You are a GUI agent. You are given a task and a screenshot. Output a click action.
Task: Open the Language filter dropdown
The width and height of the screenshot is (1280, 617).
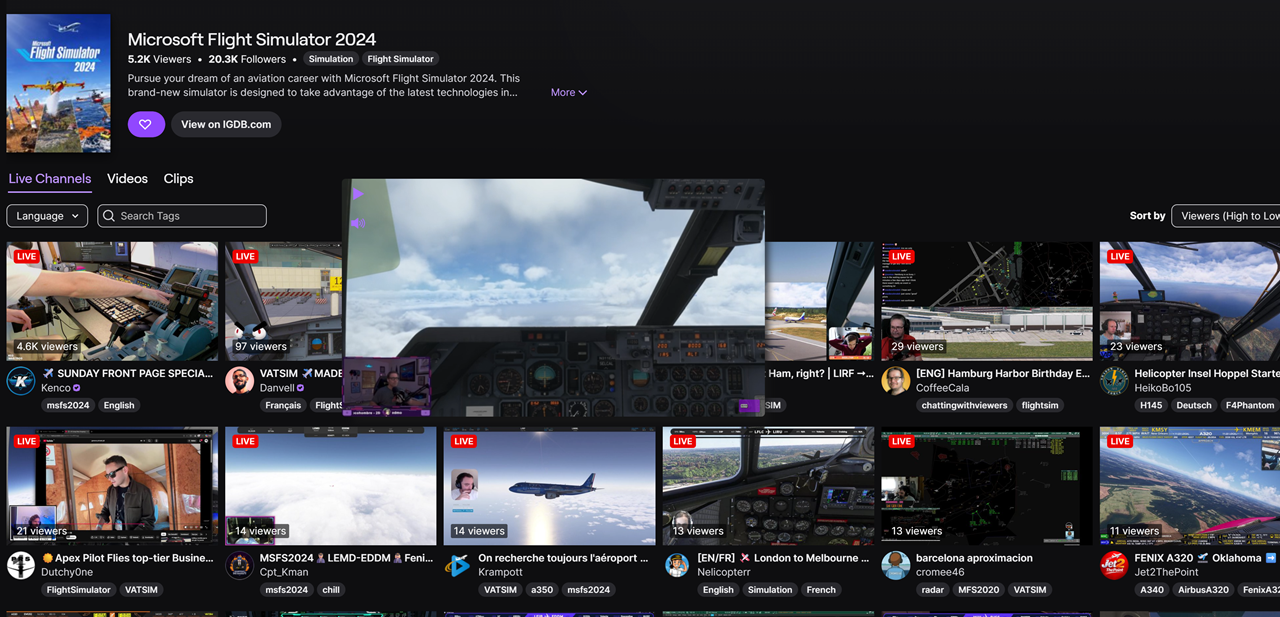click(47, 216)
